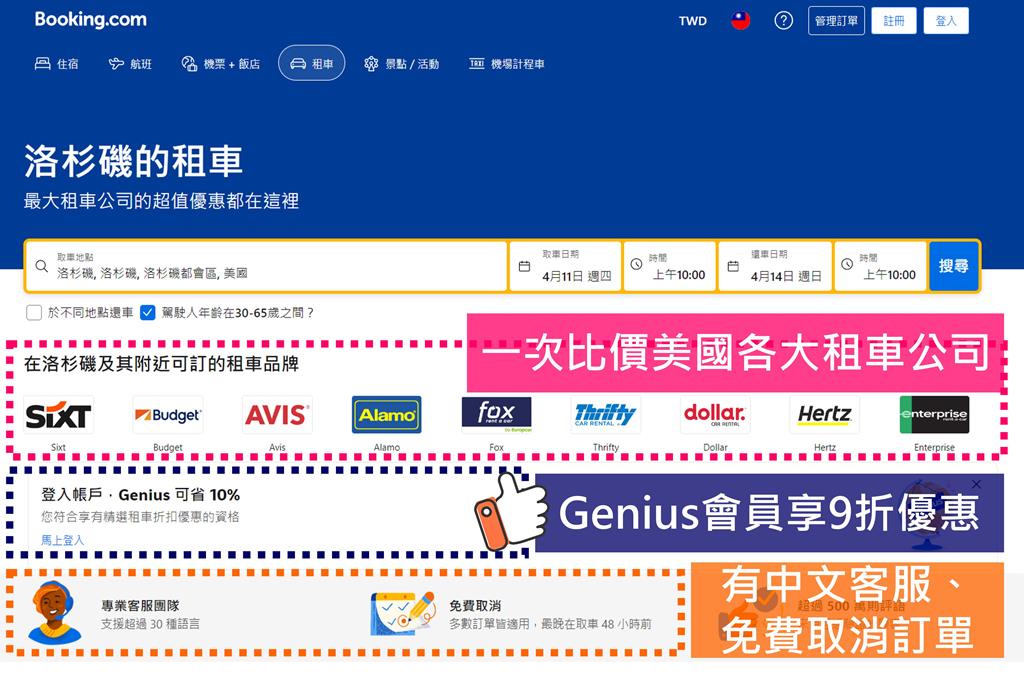Uncheck driver age 30-65 checkbox
Image resolution: width=1024 pixels, height=687 pixels.
tap(148, 313)
